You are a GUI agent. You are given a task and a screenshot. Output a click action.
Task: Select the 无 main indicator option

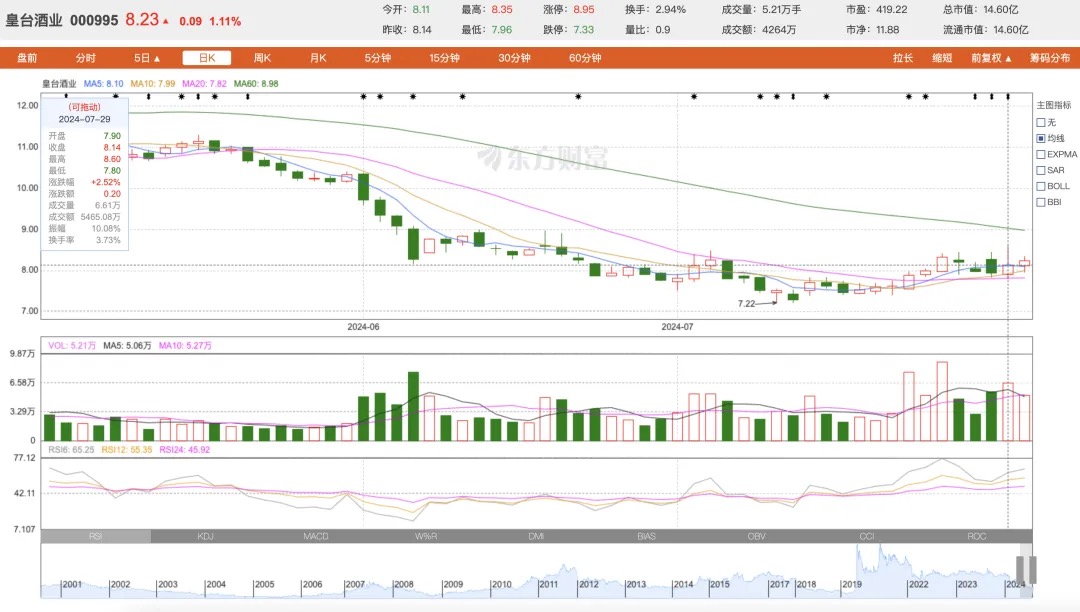point(1041,123)
